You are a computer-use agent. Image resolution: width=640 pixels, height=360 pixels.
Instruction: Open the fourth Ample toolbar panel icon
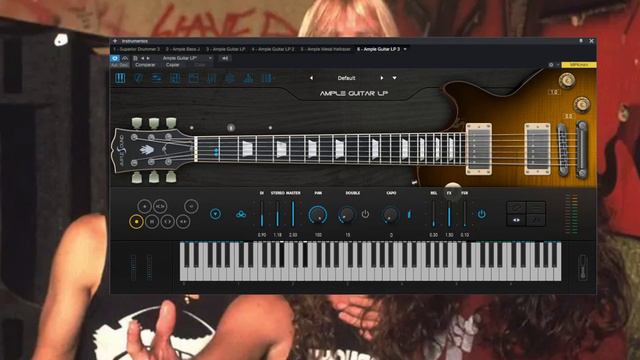click(175, 78)
